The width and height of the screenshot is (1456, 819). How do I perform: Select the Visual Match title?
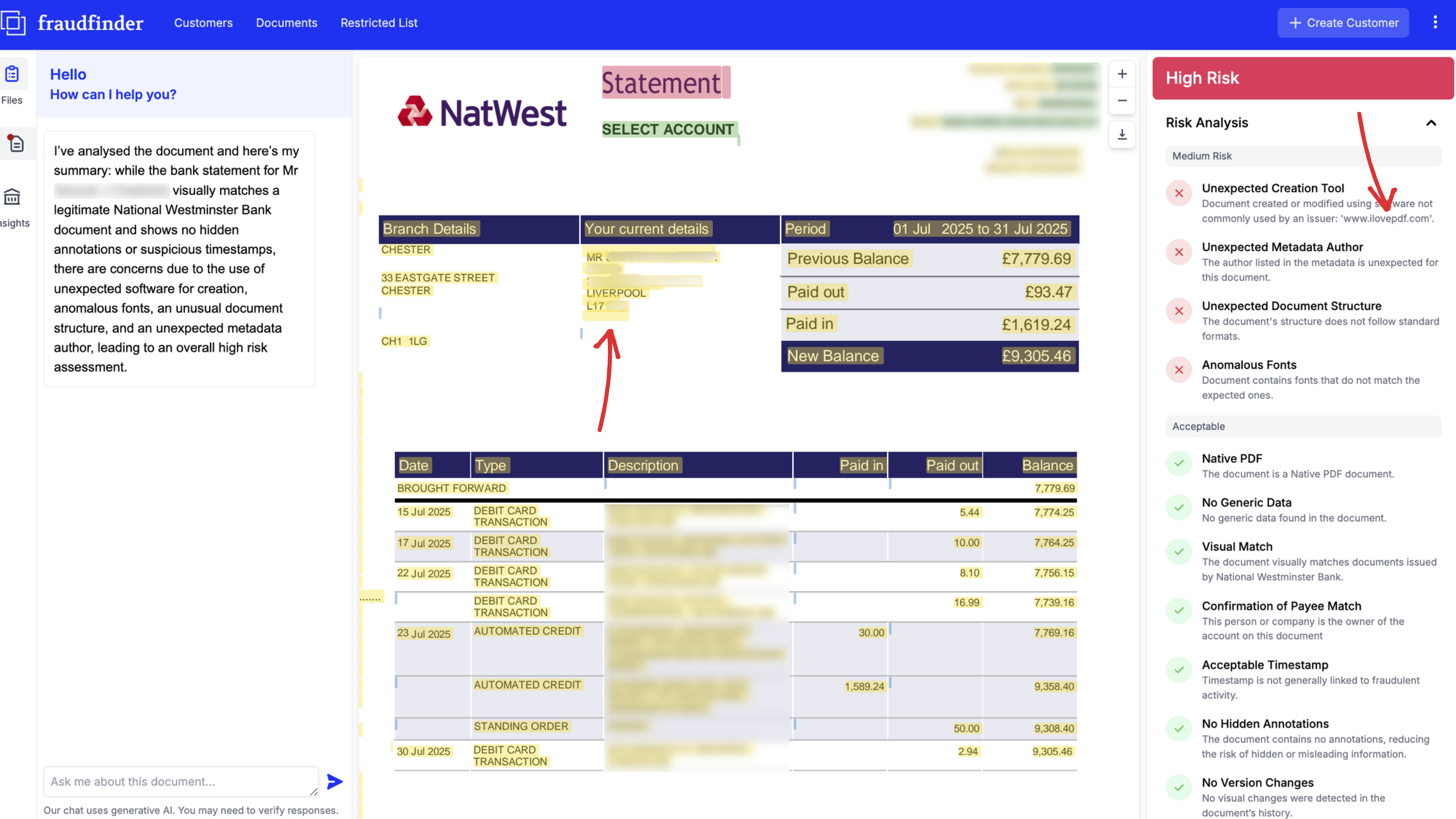pyautogui.click(x=1237, y=547)
